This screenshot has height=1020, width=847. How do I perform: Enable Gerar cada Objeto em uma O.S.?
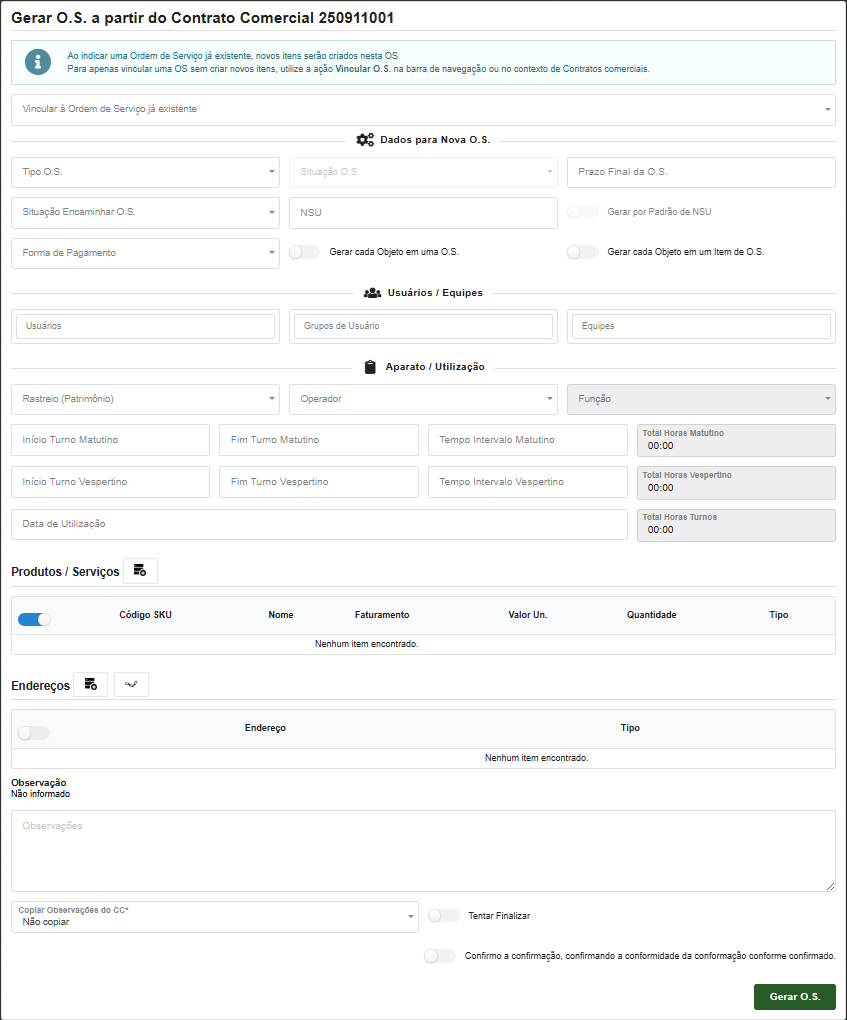(304, 253)
